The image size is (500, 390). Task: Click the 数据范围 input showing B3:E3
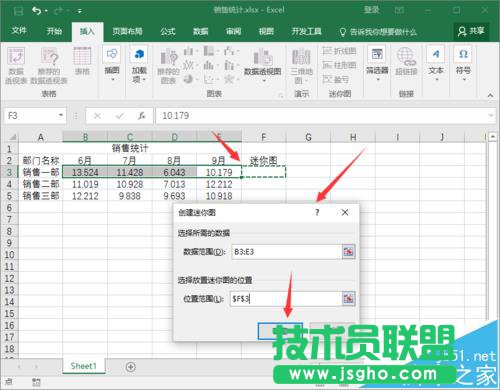tap(286, 252)
